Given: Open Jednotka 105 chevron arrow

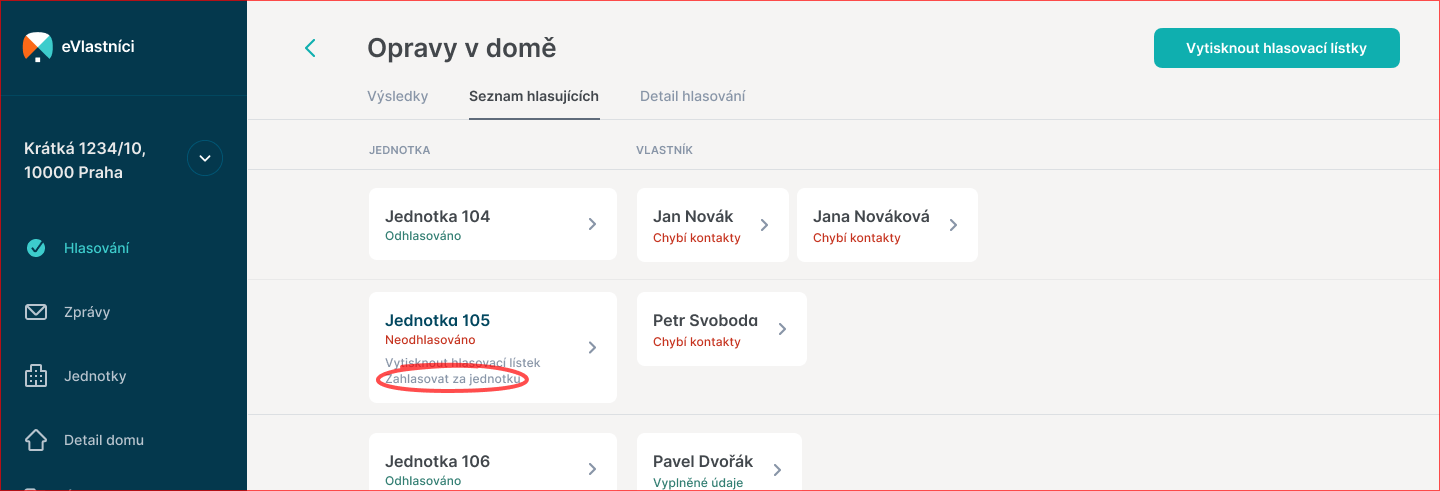Looking at the screenshot, I should 592,347.
